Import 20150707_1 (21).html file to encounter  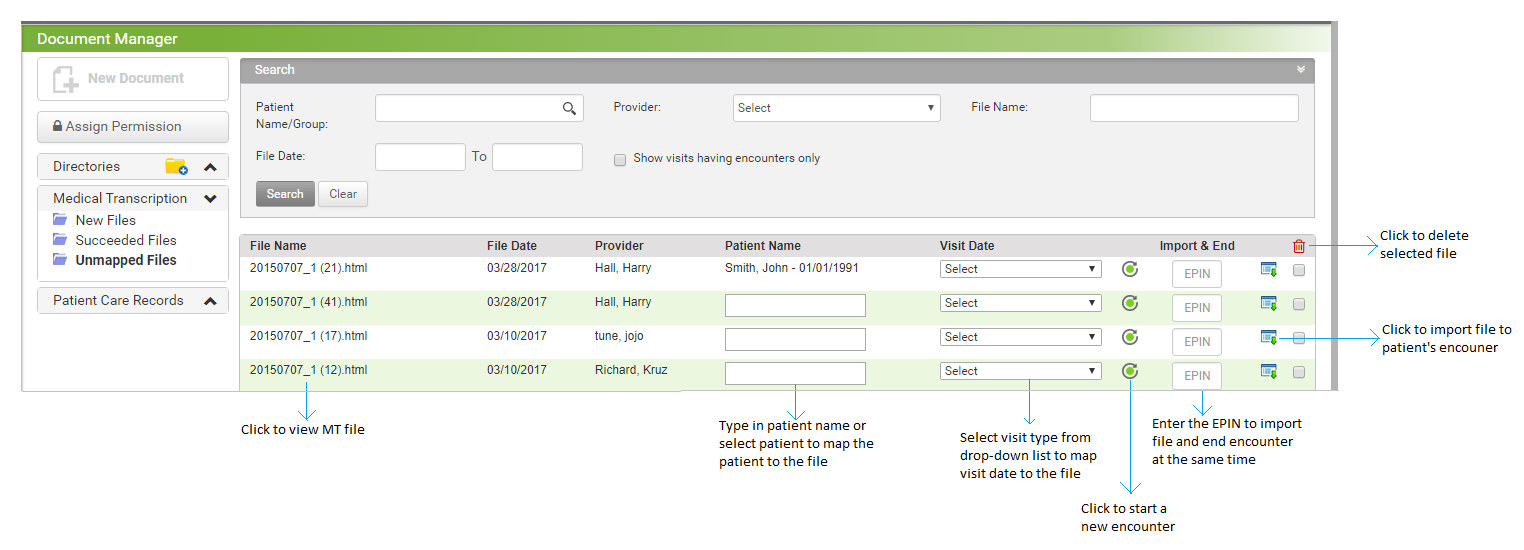[1269, 269]
